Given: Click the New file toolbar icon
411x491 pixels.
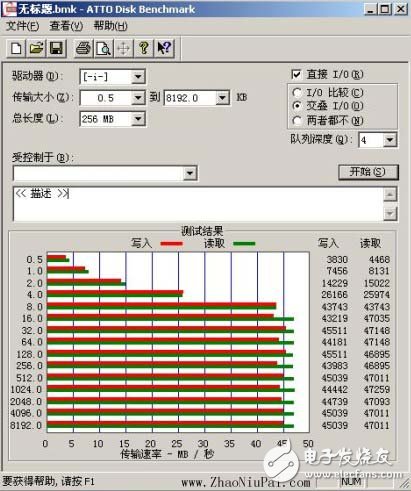Looking at the screenshot, I should coord(16,48).
